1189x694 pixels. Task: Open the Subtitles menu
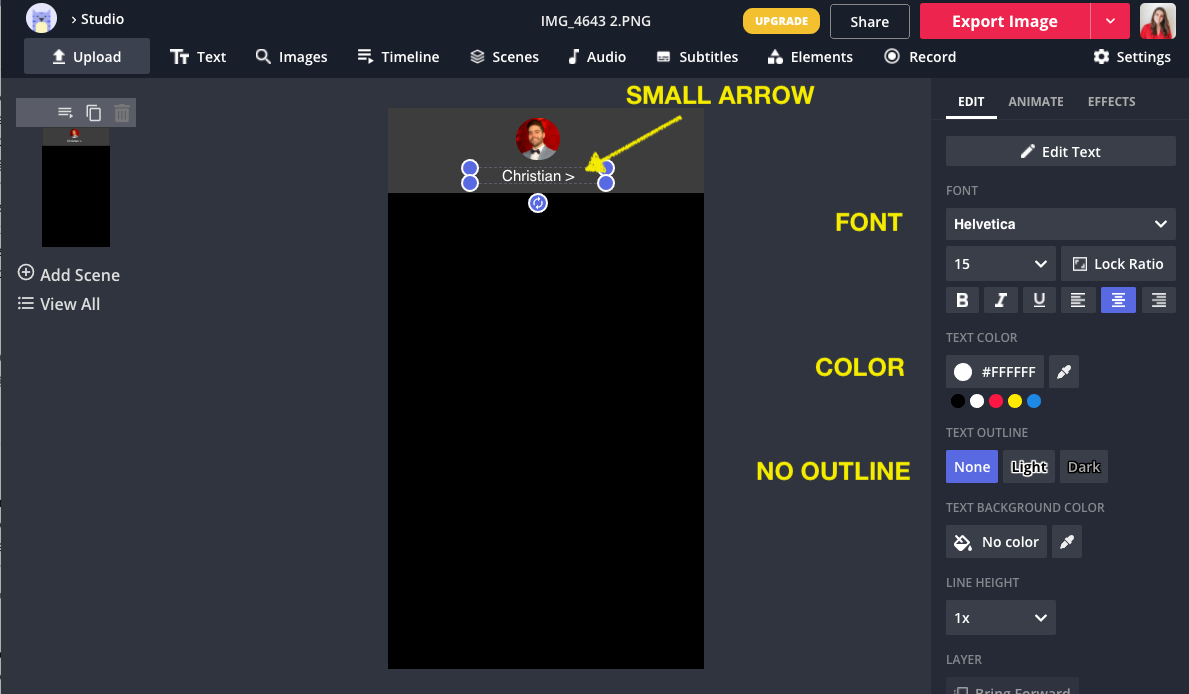697,56
